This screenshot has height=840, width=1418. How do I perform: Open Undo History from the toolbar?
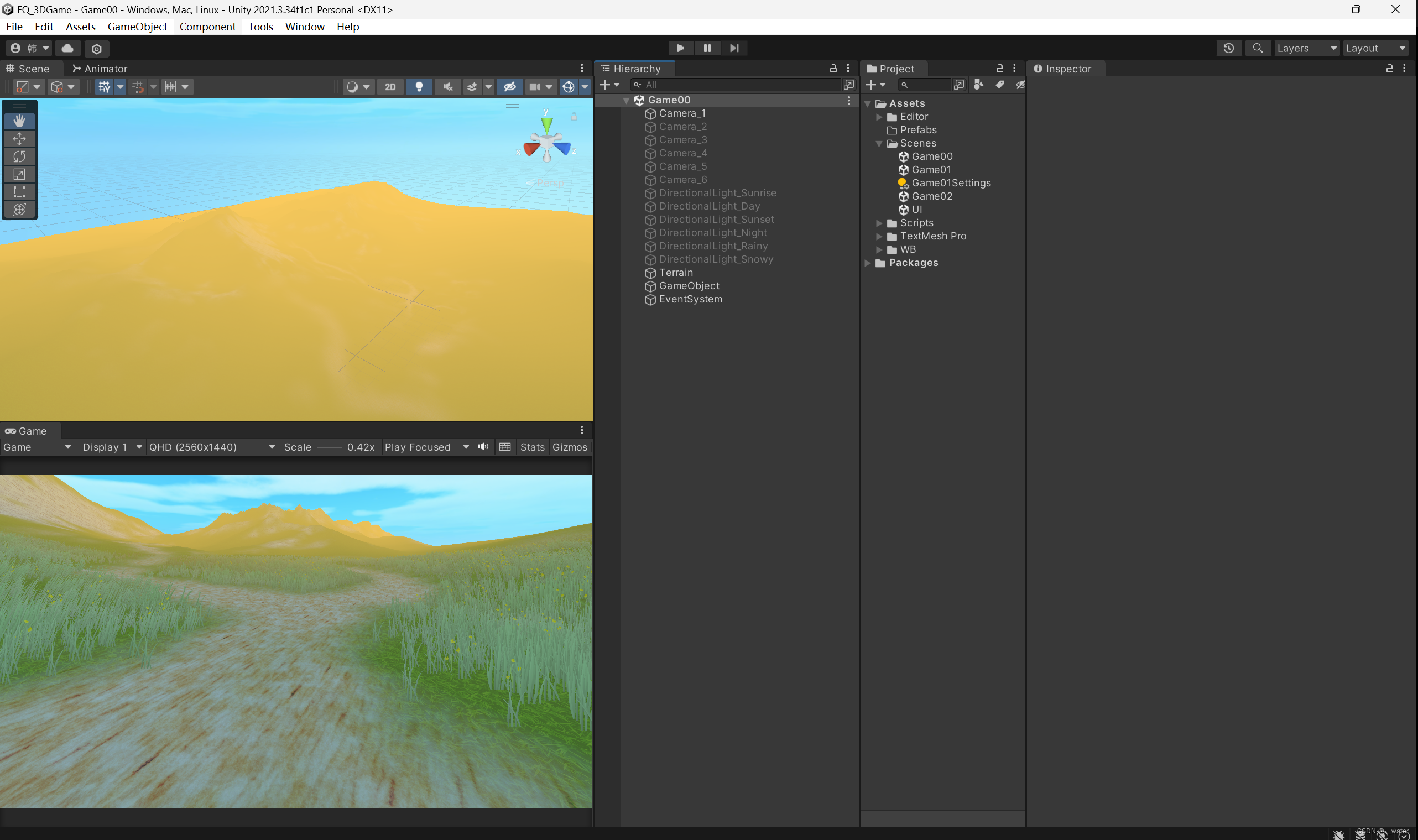(1228, 48)
